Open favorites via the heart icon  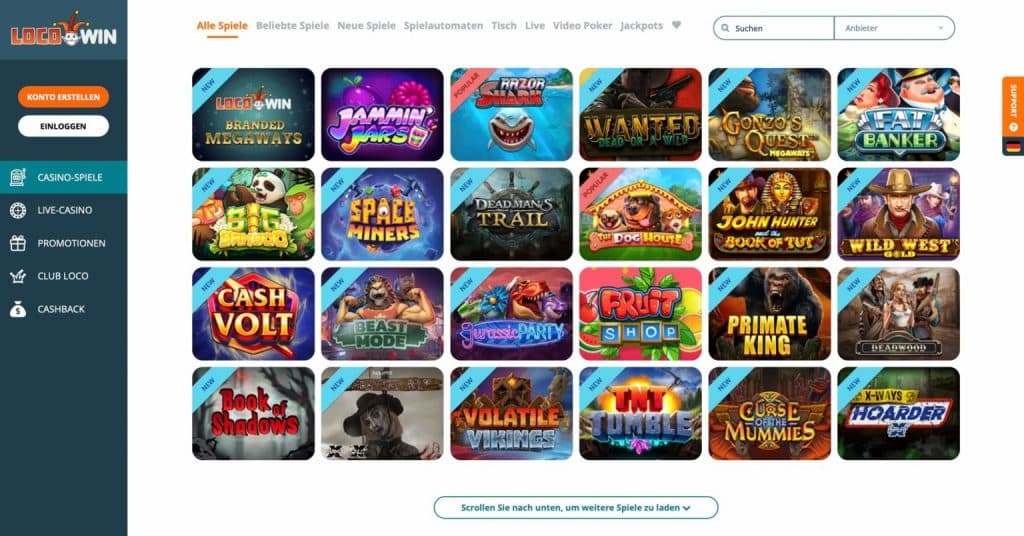coord(677,25)
